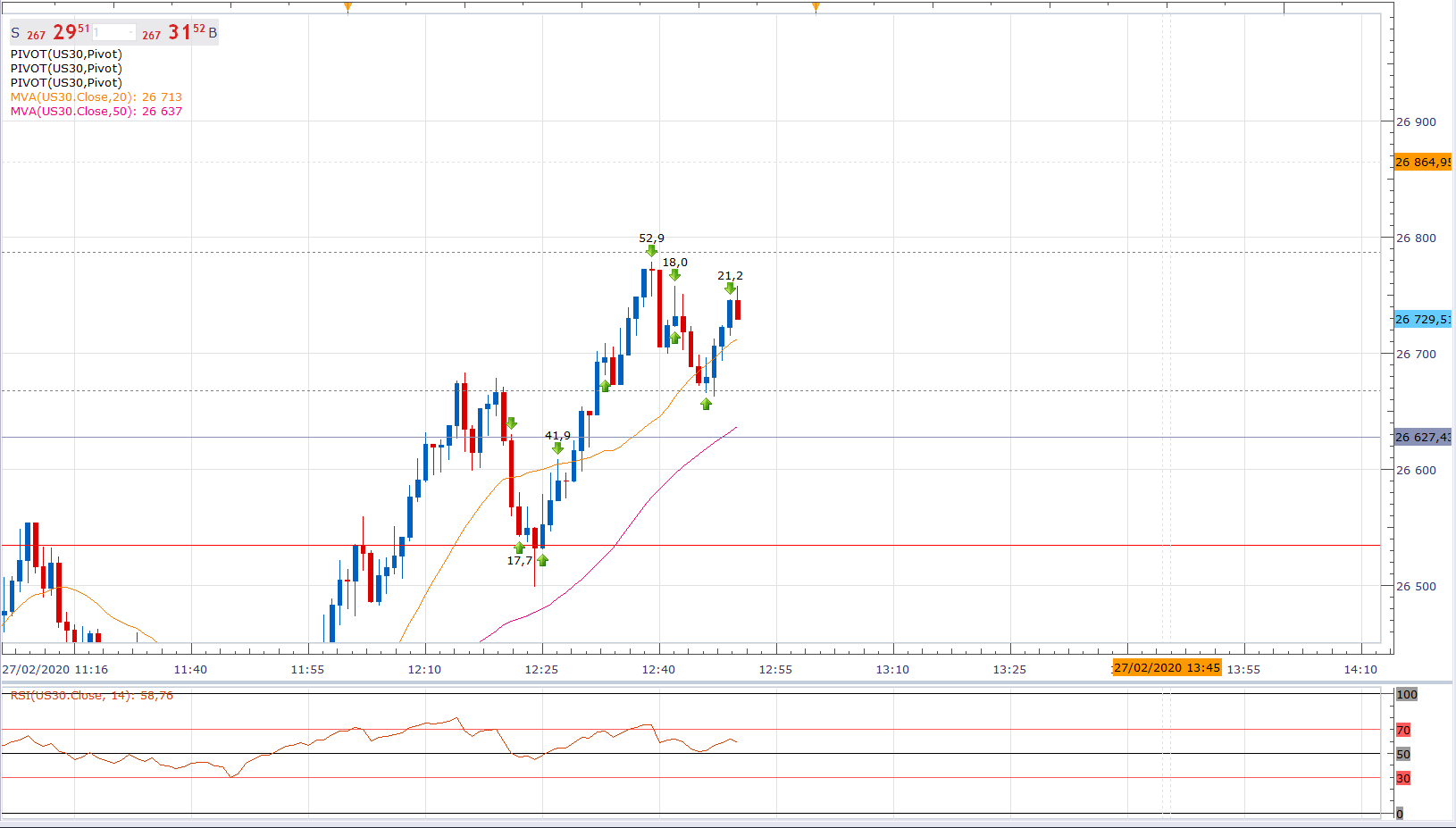The width and height of the screenshot is (1456, 828).
Task: Click the gray 26 627,4 price tag
Action: pyautogui.click(x=1422, y=437)
